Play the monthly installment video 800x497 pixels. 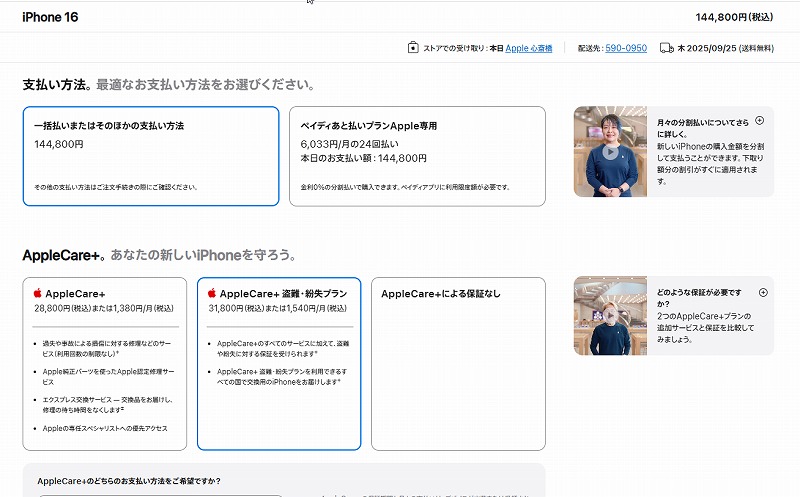point(610,152)
